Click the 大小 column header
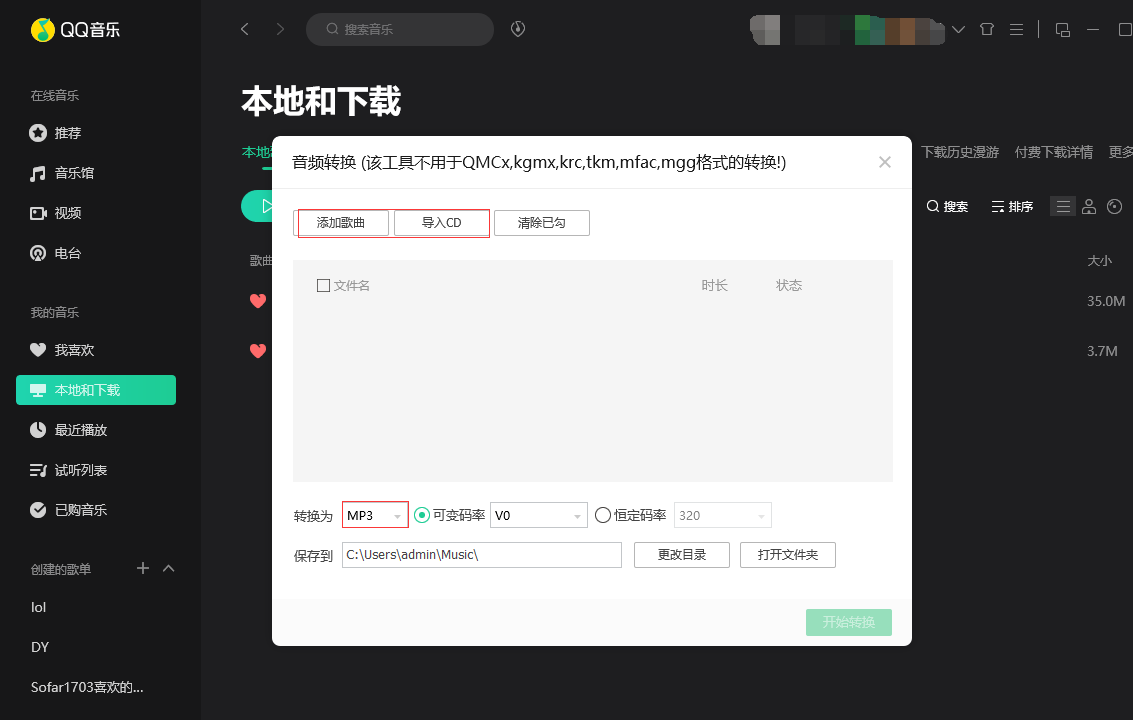Screen dimensions: 1133x720 pyautogui.click(x=1099, y=261)
